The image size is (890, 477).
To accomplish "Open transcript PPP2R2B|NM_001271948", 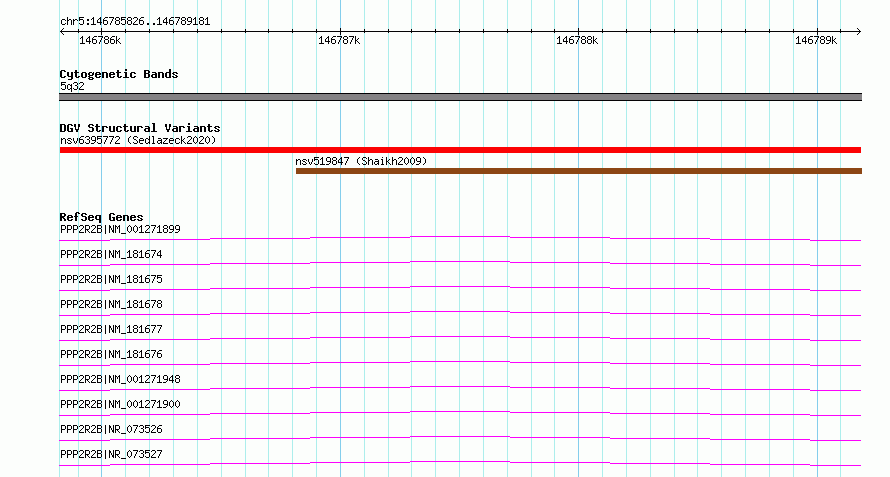I will point(120,379).
